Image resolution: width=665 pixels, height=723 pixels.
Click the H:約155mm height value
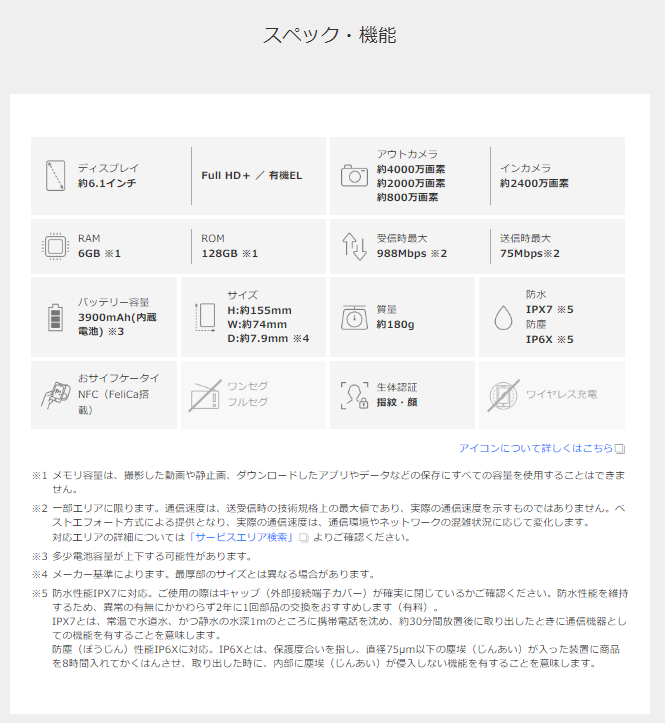point(259,310)
